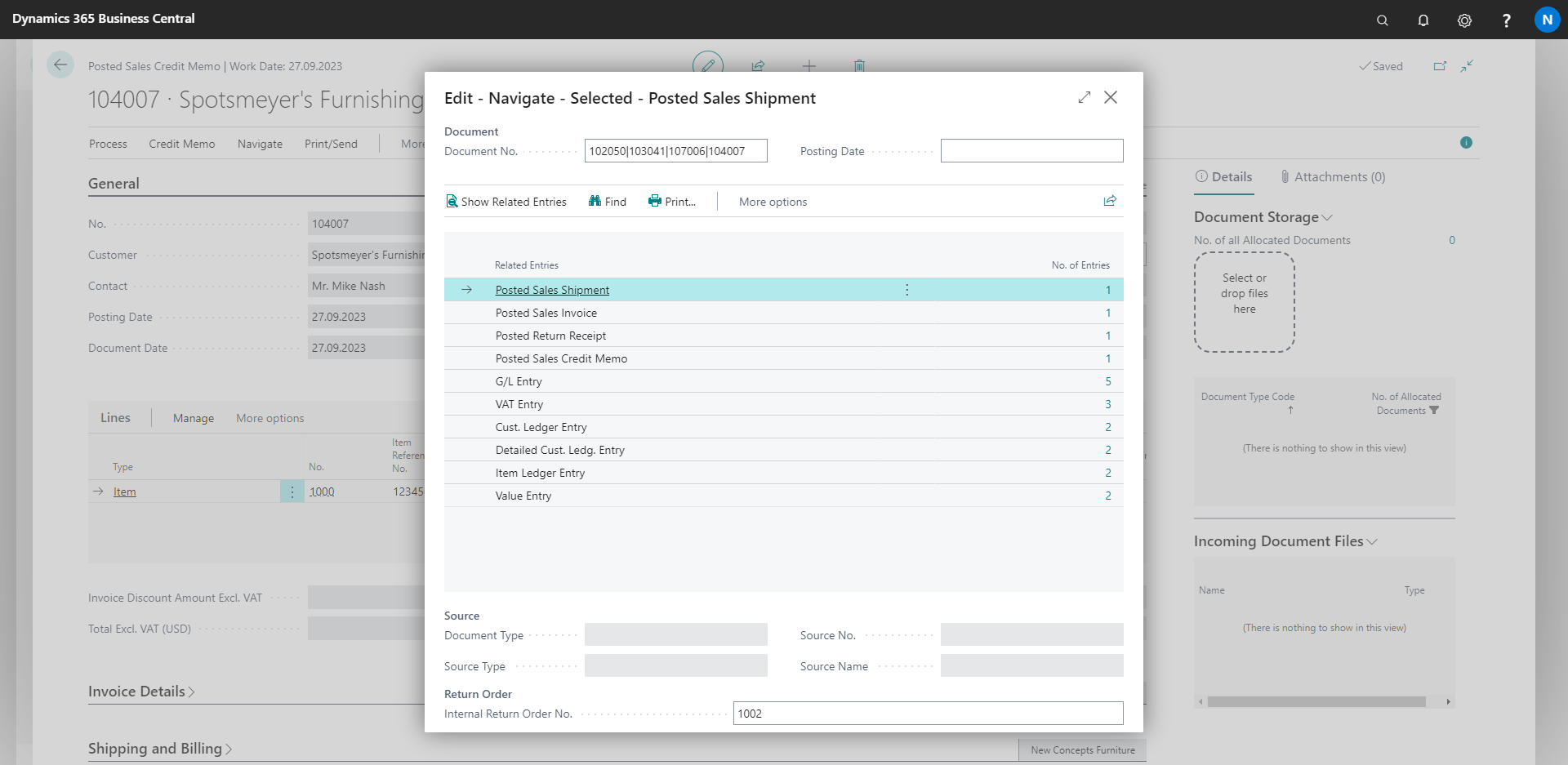Click the Select or drop files area
This screenshot has height=765, width=1568.
tap(1245, 302)
